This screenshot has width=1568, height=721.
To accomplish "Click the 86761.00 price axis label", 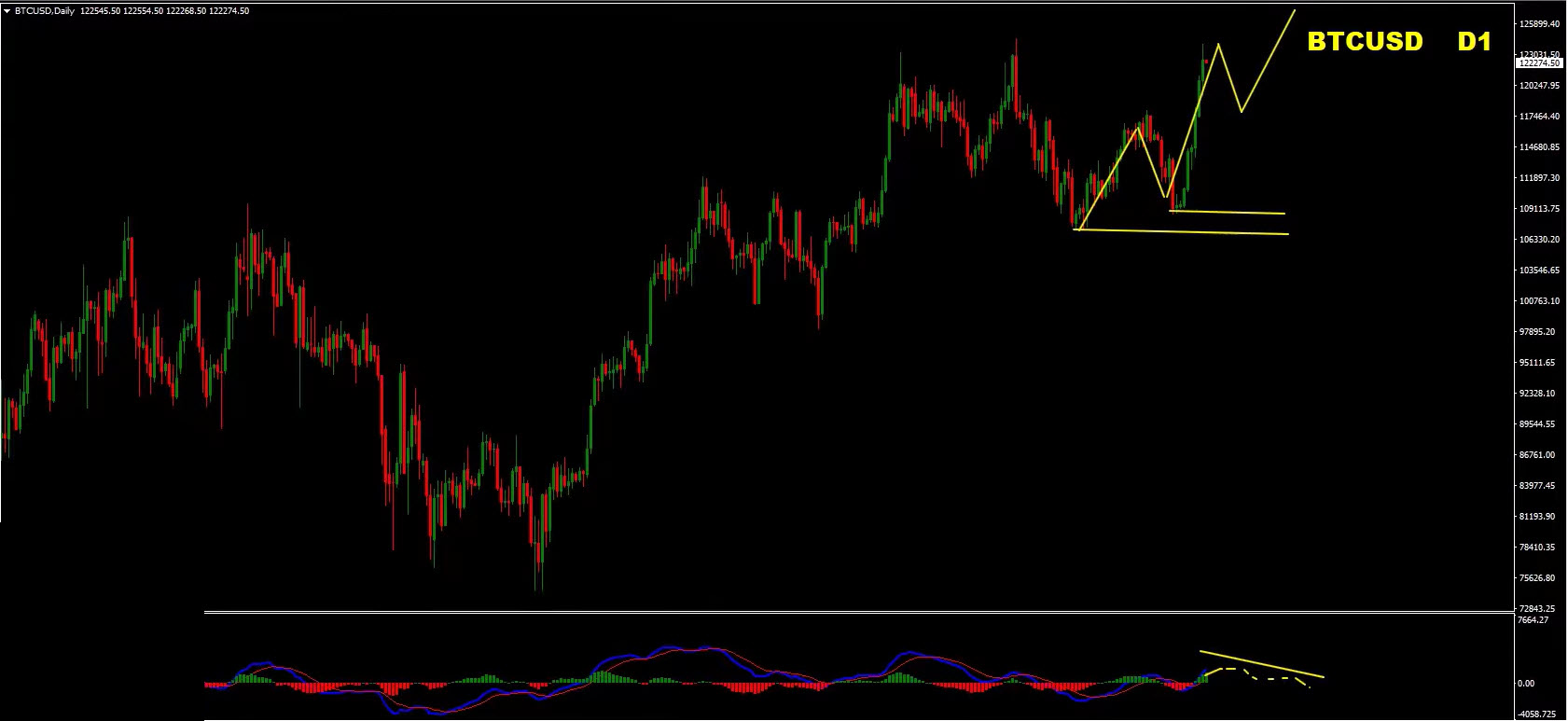I will point(1537,455).
